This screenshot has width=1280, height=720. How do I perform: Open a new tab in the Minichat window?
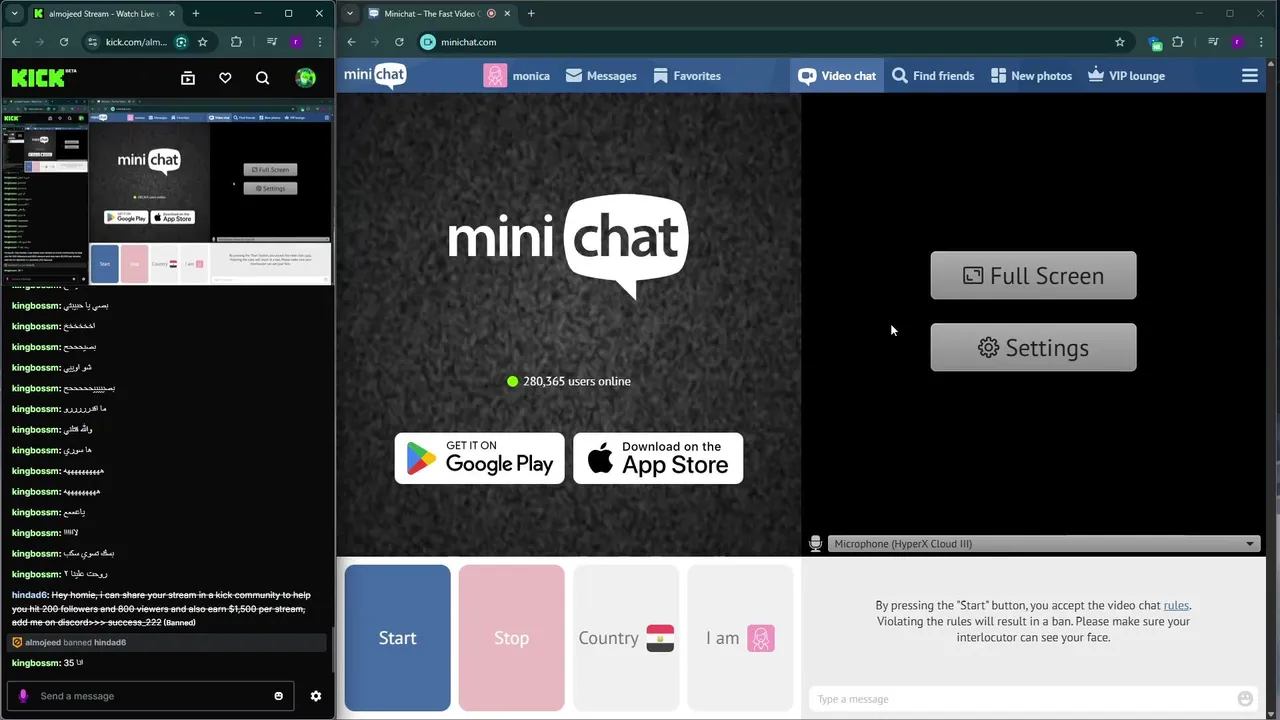point(530,14)
